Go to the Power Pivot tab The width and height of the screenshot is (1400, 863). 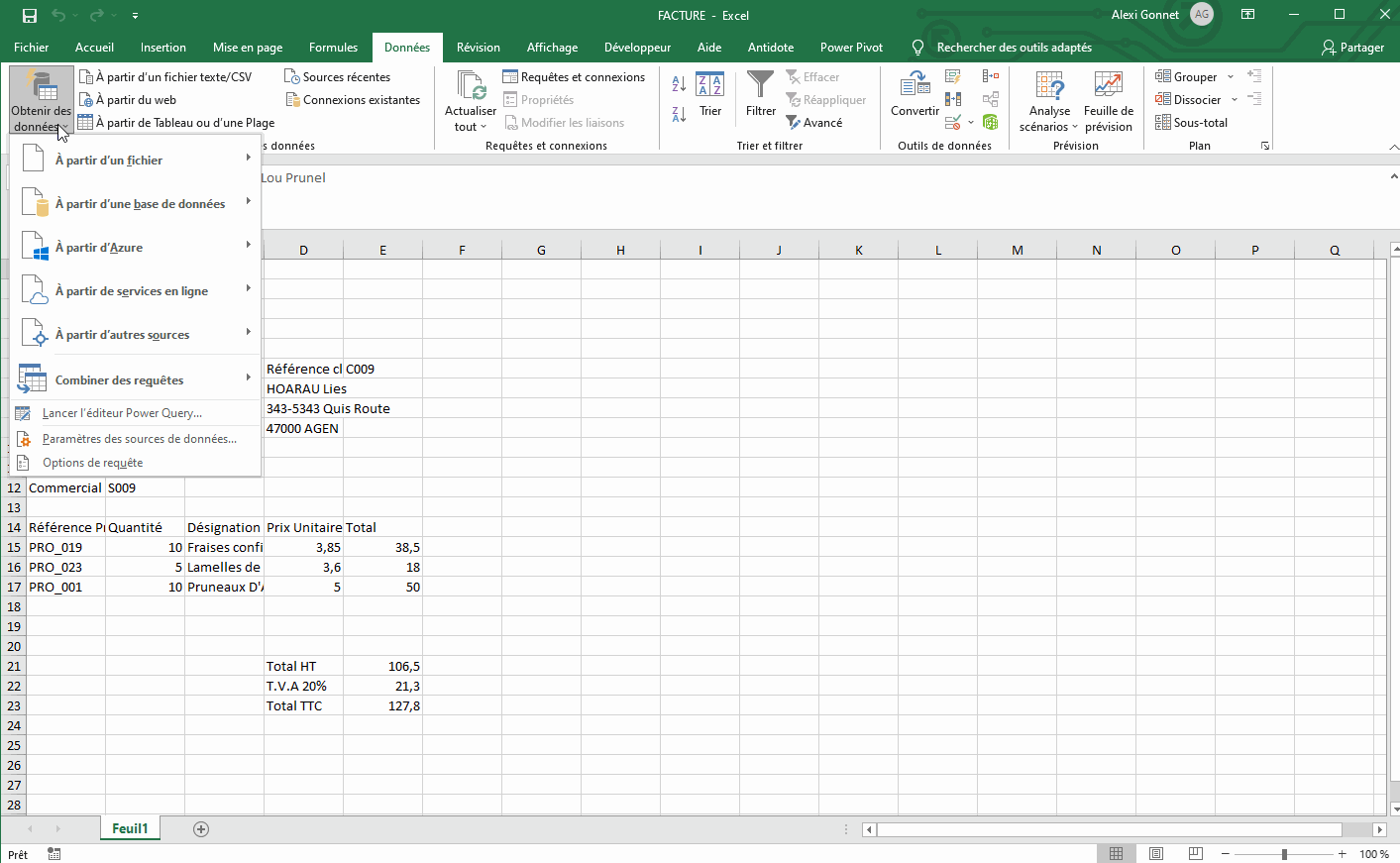851,47
